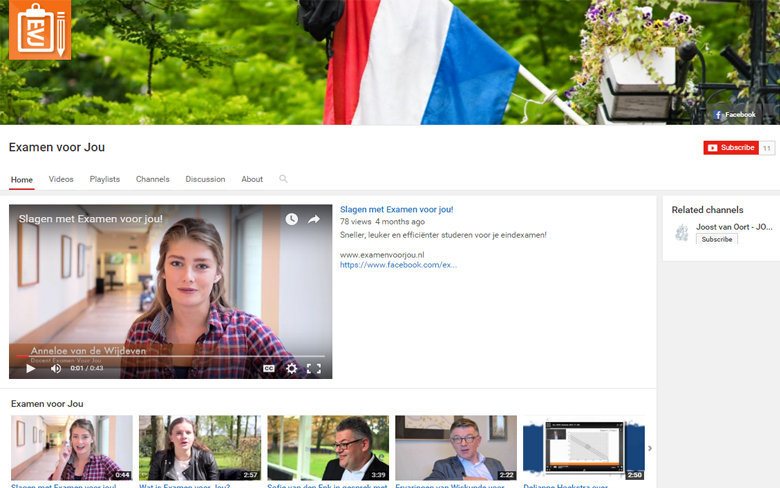This screenshot has width=780, height=488.
Task: Click next arrow in video shelf
Action: [x=650, y=448]
